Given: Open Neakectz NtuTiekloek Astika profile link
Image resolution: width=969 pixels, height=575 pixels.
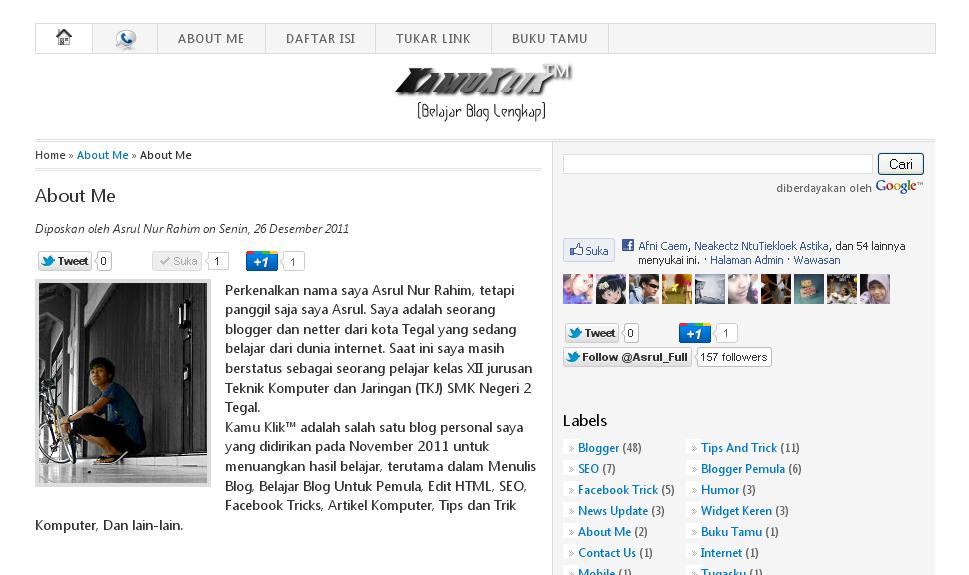Looking at the screenshot, I should click(x=761, y=246).
